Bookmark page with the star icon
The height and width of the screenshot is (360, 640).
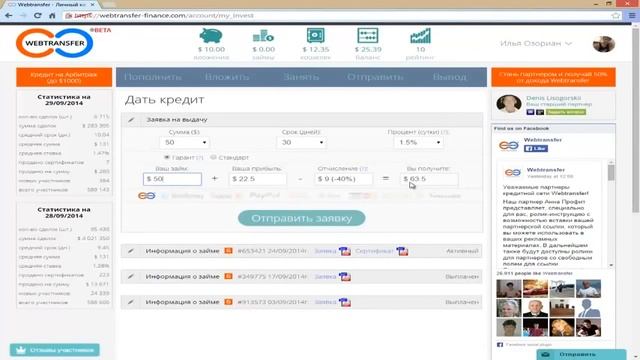pos(616,16)
